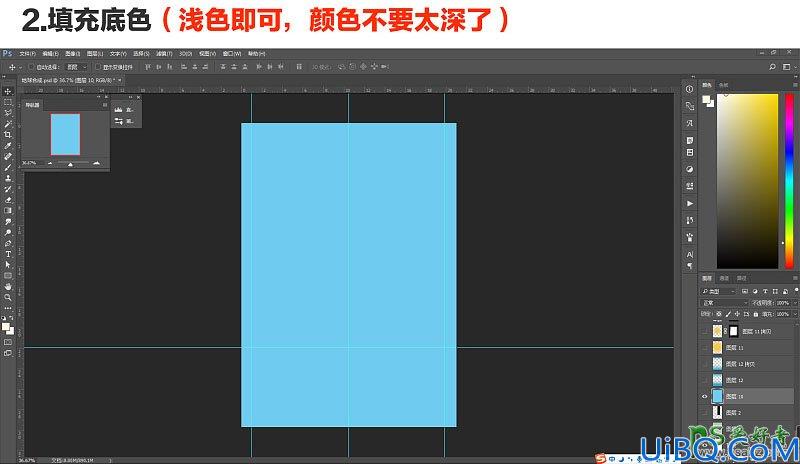Show the 图层 2 layer
Image resolution: width=800 pixels, height=464 pixels.
705,412
